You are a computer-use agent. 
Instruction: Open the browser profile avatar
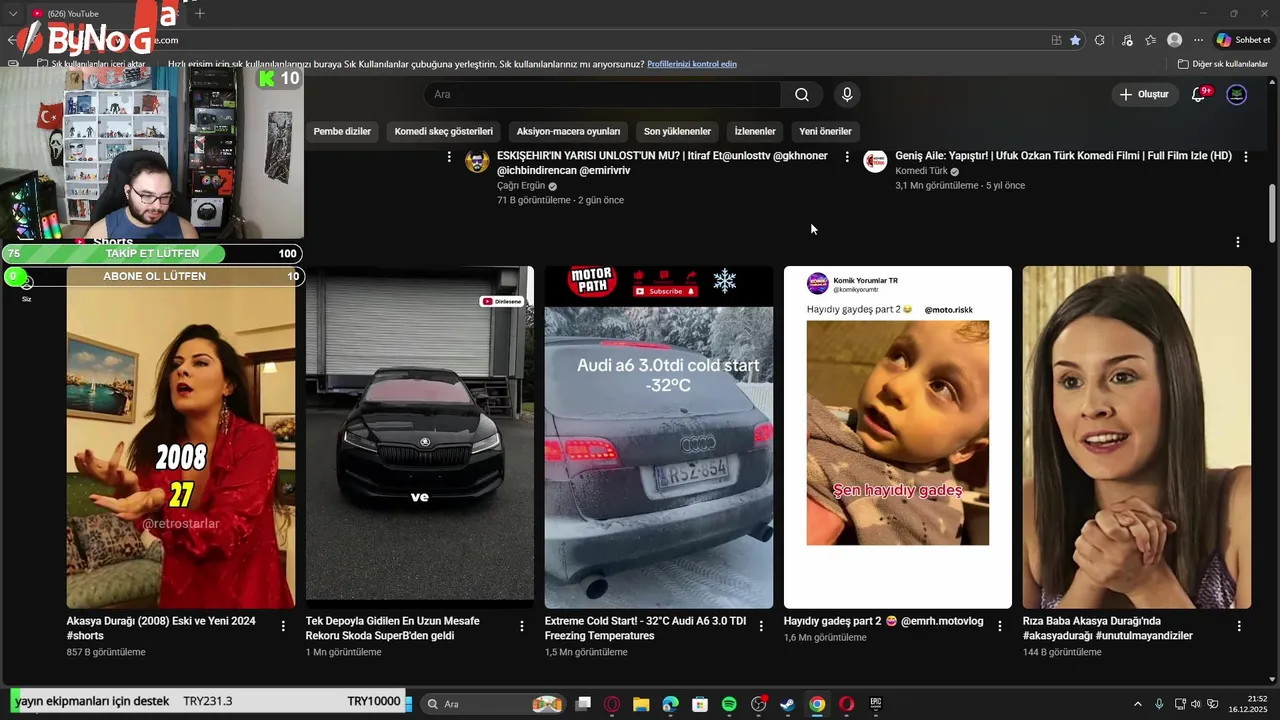(1175, 40)
